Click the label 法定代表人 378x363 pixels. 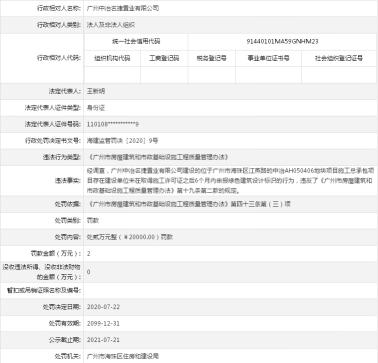pyautogui.click(x=65, y=91)
